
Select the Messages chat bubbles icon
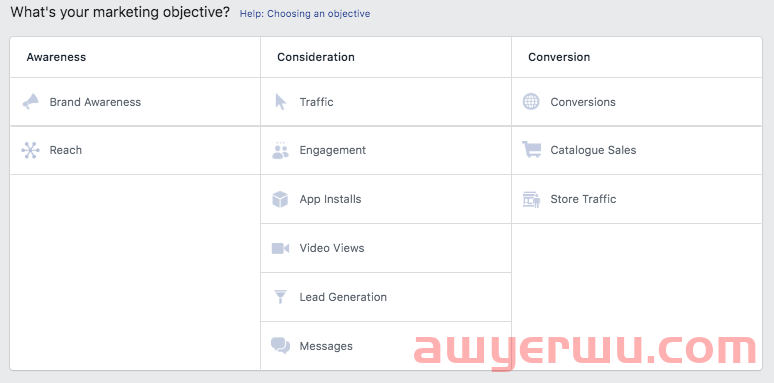[280, 345]
